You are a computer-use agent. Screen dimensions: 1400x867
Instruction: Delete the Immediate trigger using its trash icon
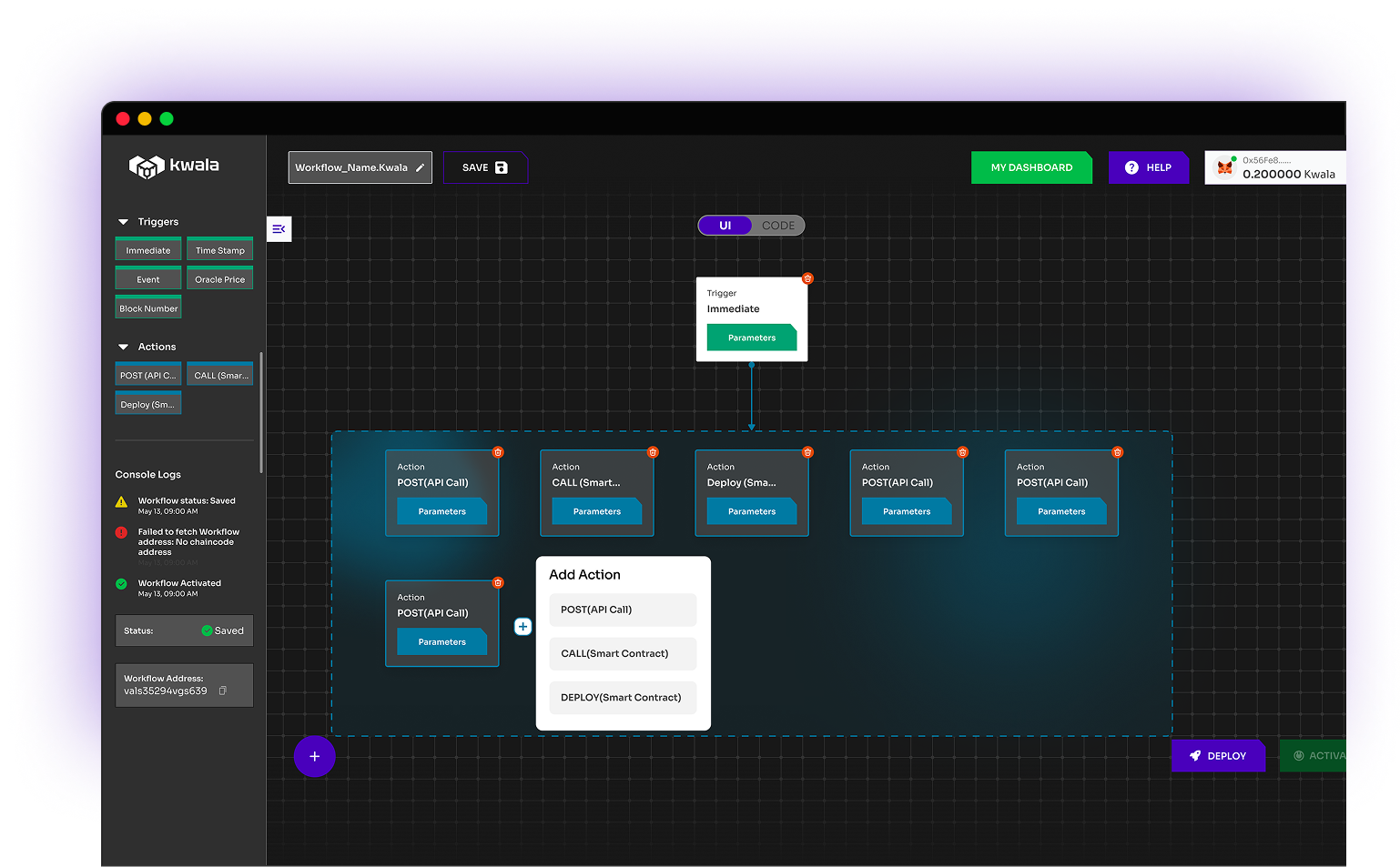pyautogui.click(x=807, y=278)
